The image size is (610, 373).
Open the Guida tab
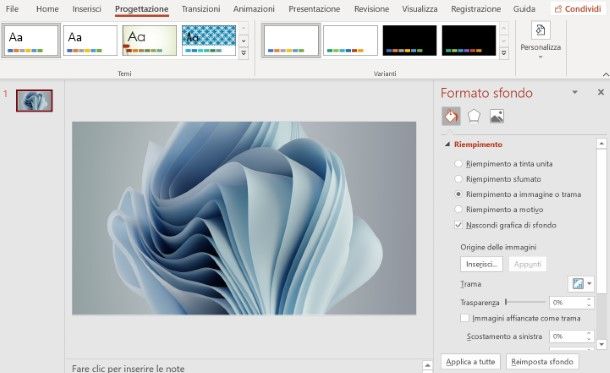pyautogui.click(x=524, y=9)
